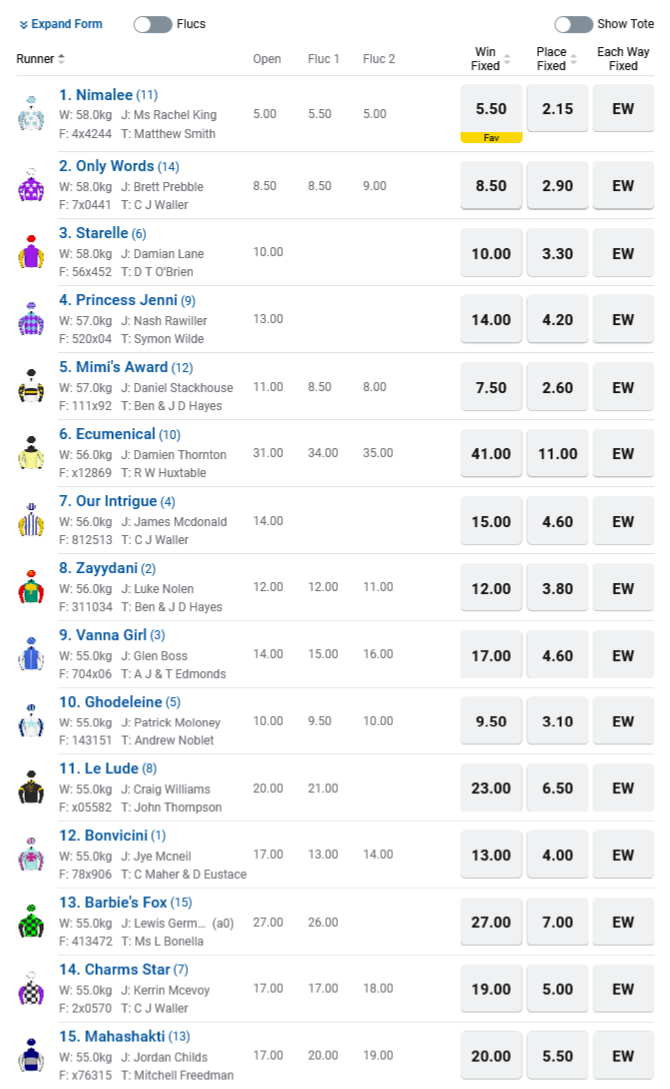Click Barbie's Fox green checkered silks icon
670x1089 pixels.
31,922
